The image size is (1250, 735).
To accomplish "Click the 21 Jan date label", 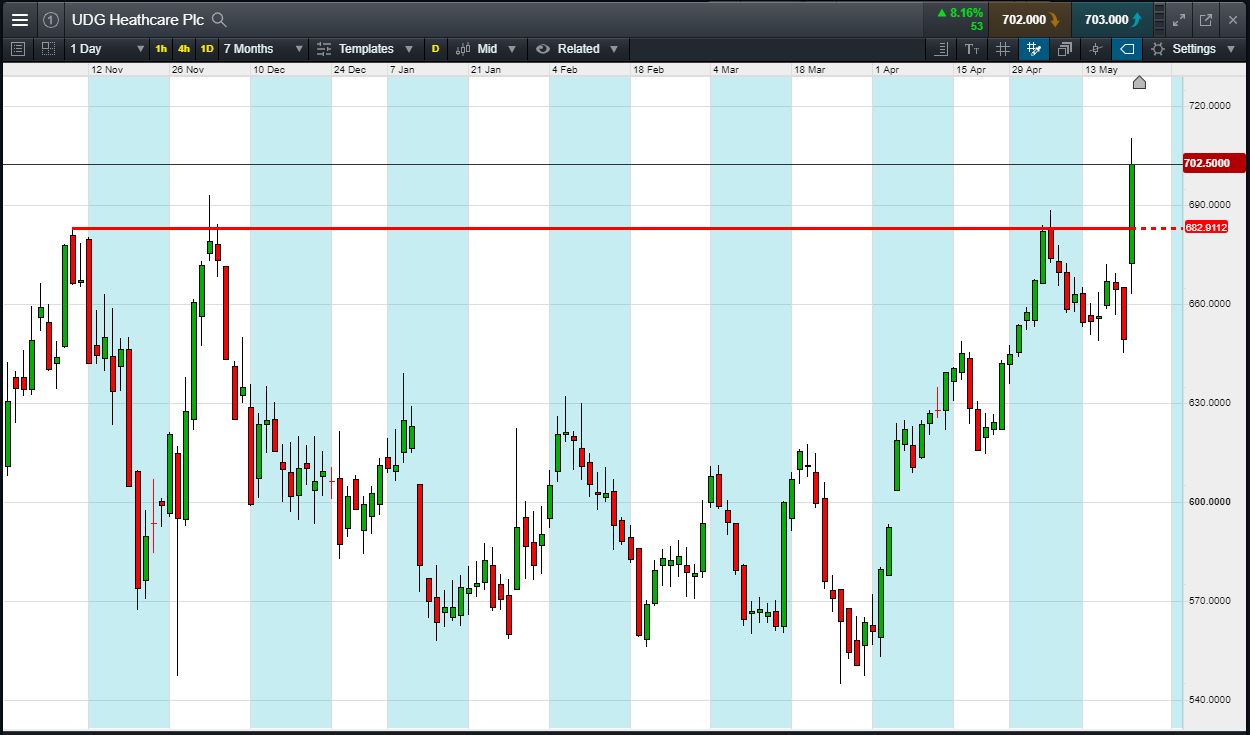I will pos(486,70).
